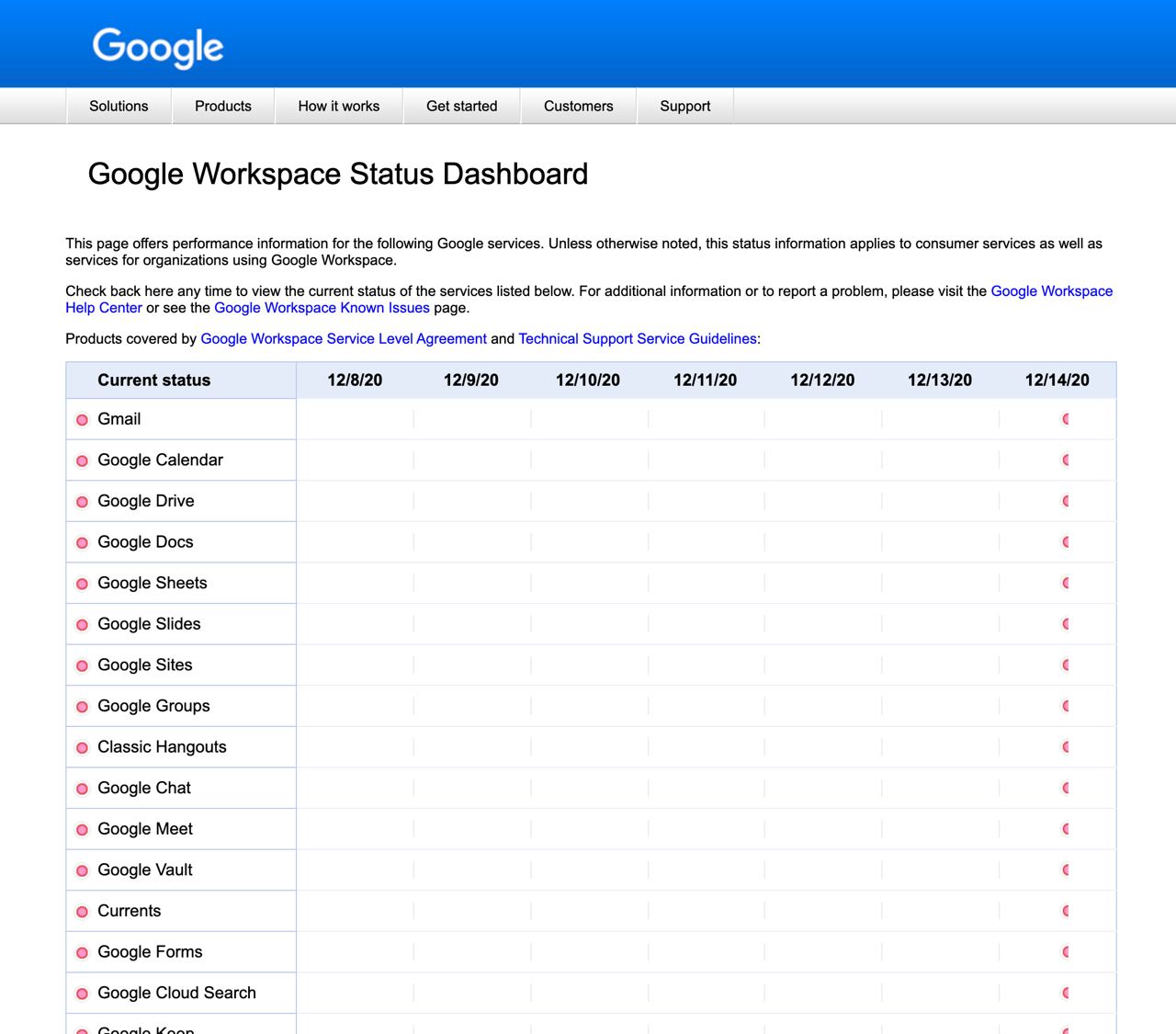This screenshot has width=1176, height=1034.
Task: Click the 12/13/20 column header
Action: point(940,381)
